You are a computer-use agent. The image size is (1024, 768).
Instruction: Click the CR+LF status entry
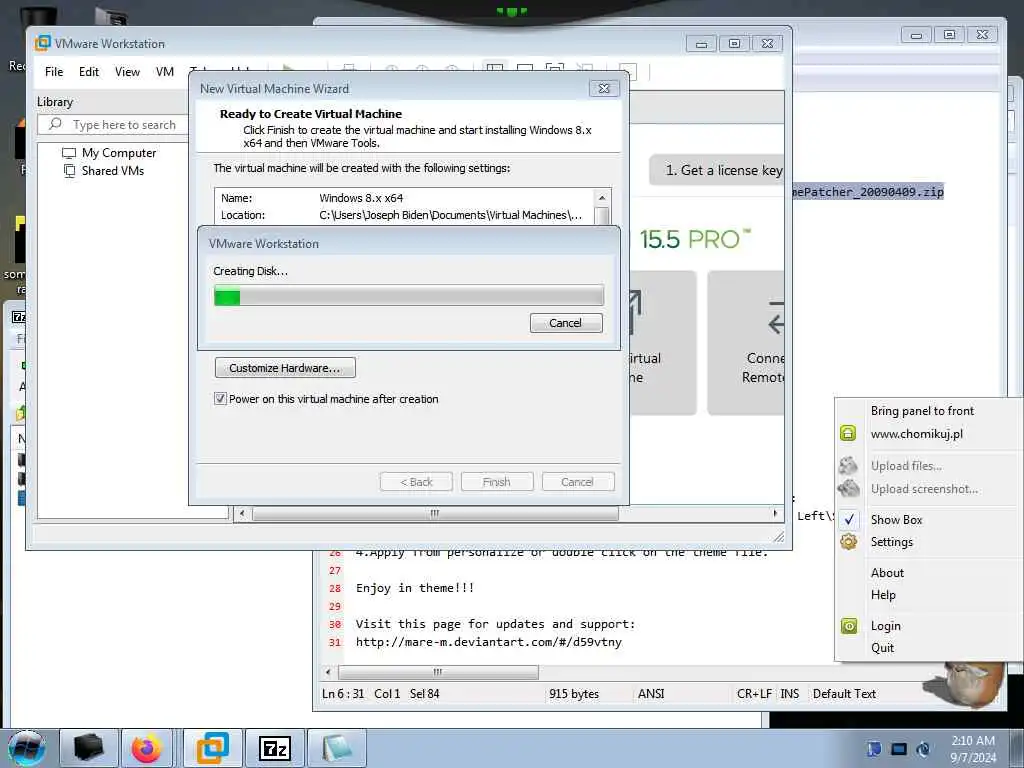754,694
